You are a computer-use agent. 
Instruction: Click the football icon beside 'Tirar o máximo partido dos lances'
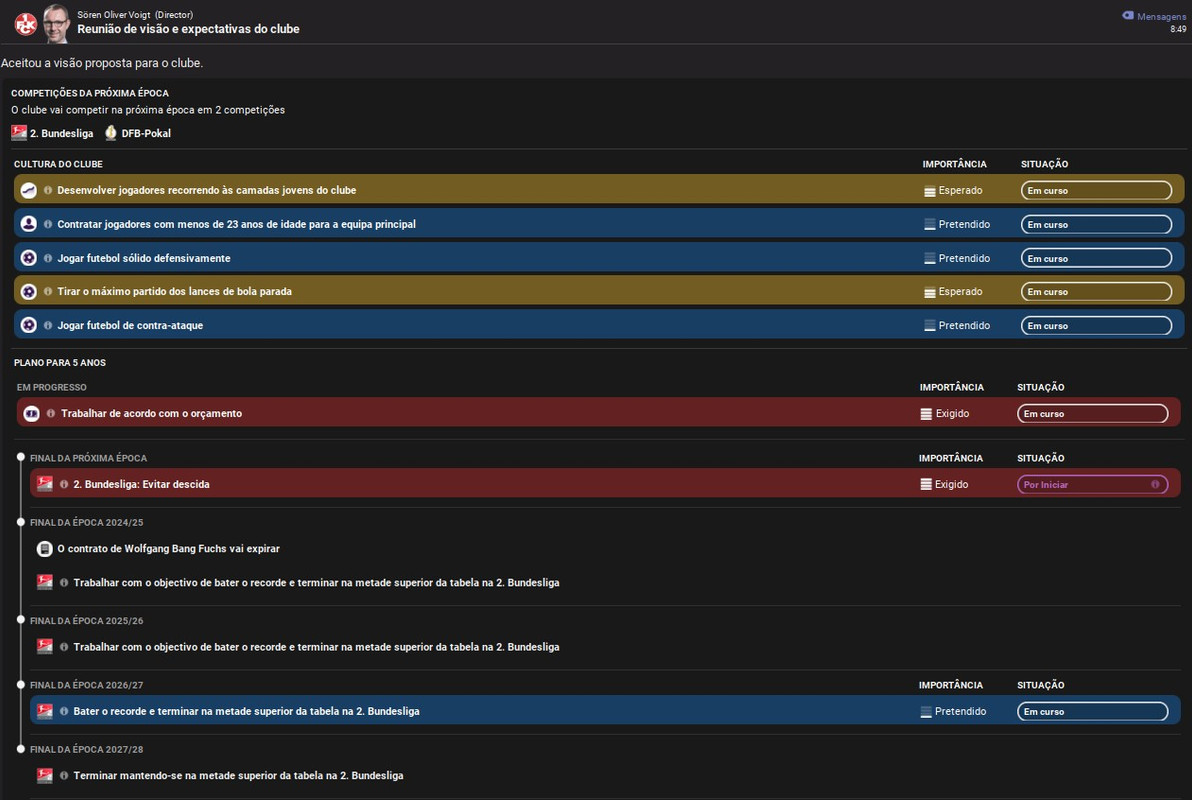coord(29,291)
